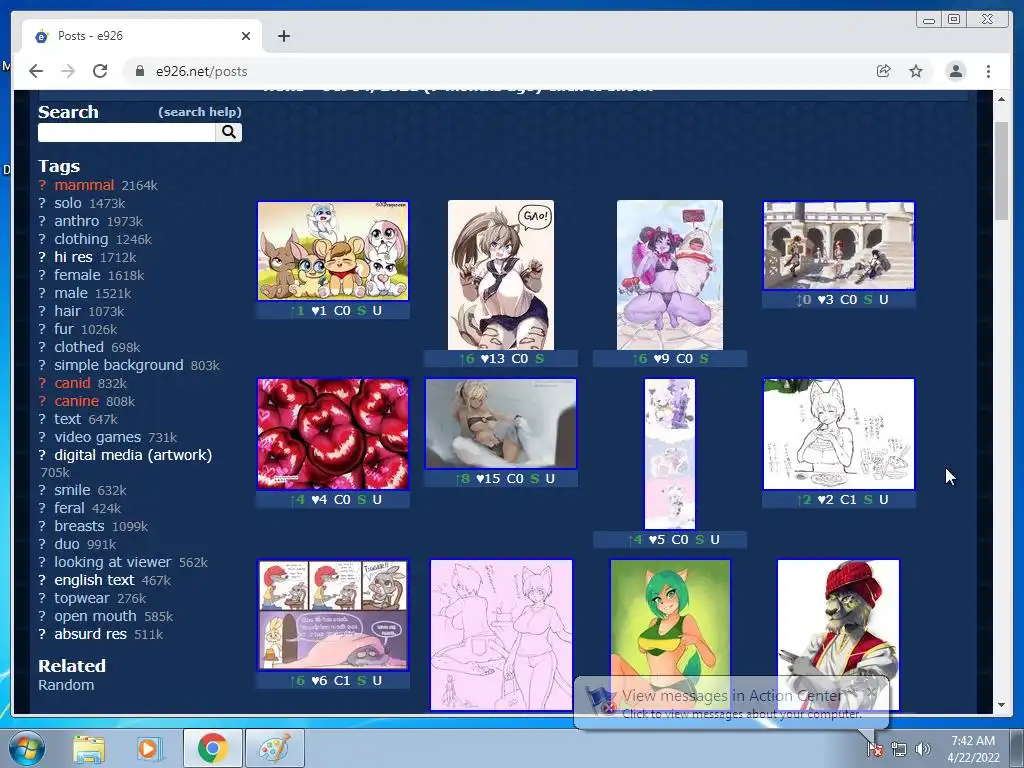Screen dimensions: 1024x768
Task: Select the absurd res tag link
Action: [90, 633]
